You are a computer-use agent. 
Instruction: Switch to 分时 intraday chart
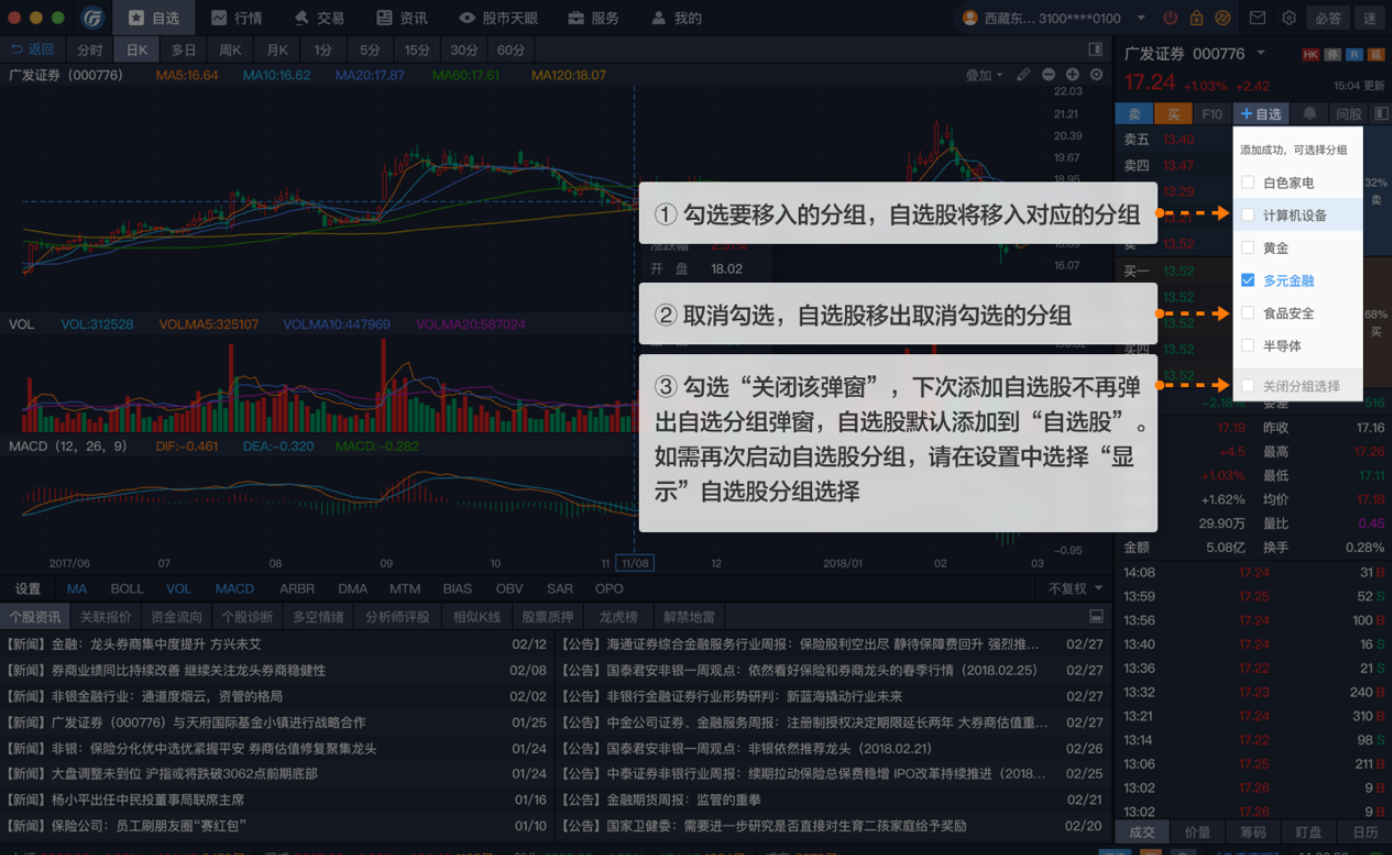(88, 49)
